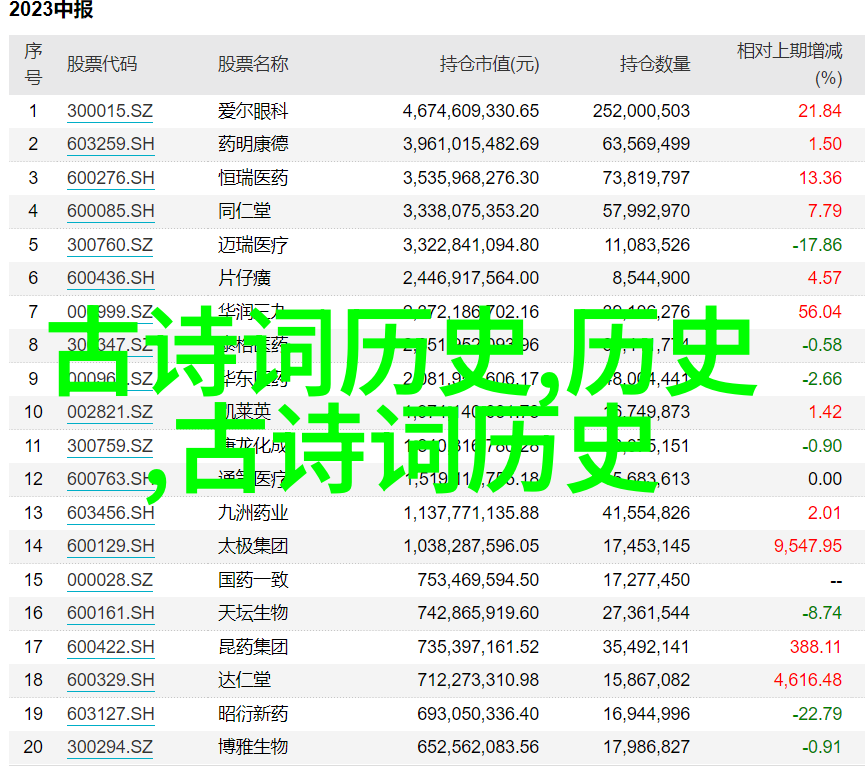This screenshot has width=865, height=776.
Task: Click the 600161.SH stock code link
Action: [x=110, y=613]
